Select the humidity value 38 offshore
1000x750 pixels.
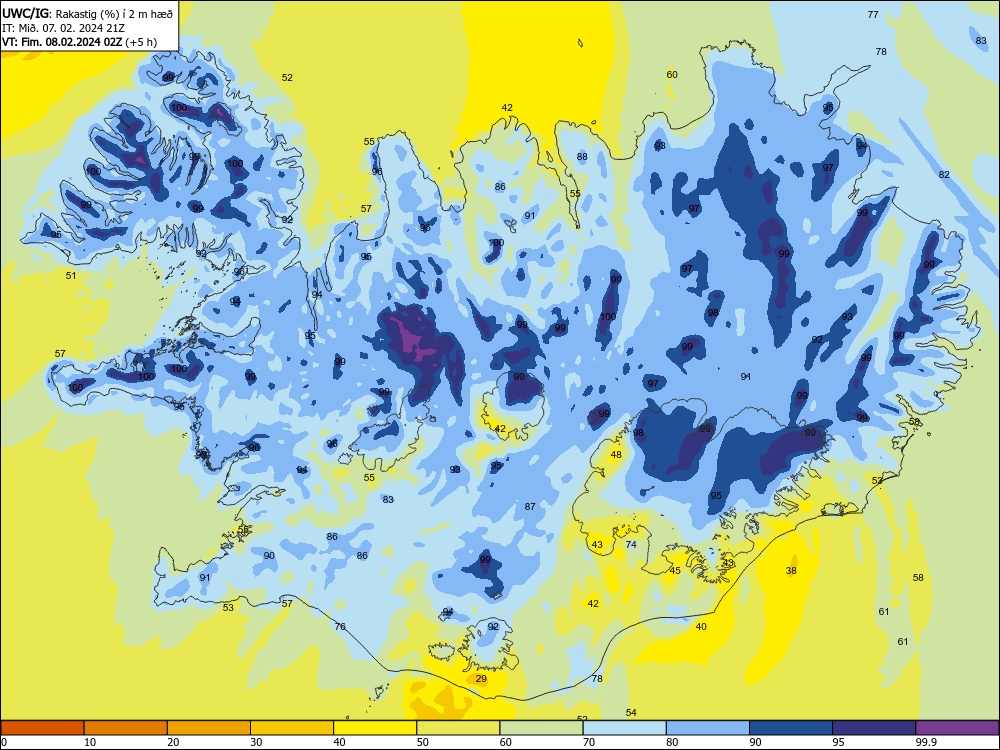click(x=791, y=571)
